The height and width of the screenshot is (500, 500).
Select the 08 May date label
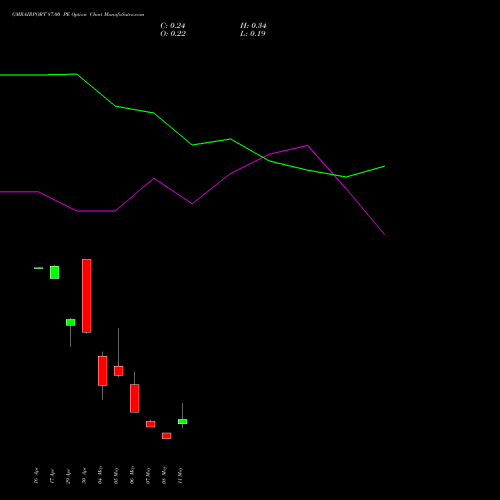click(164, 475)
